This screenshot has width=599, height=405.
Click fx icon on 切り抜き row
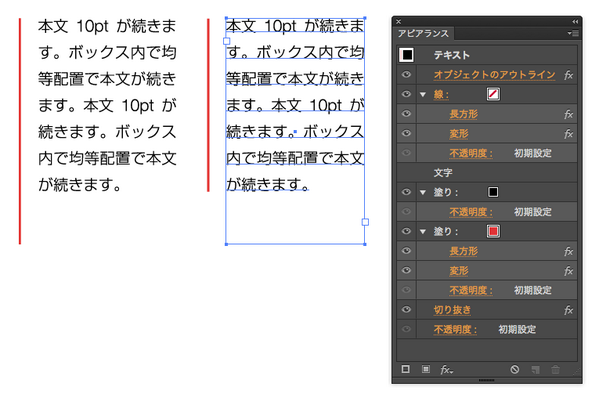(x=568, y=310)
